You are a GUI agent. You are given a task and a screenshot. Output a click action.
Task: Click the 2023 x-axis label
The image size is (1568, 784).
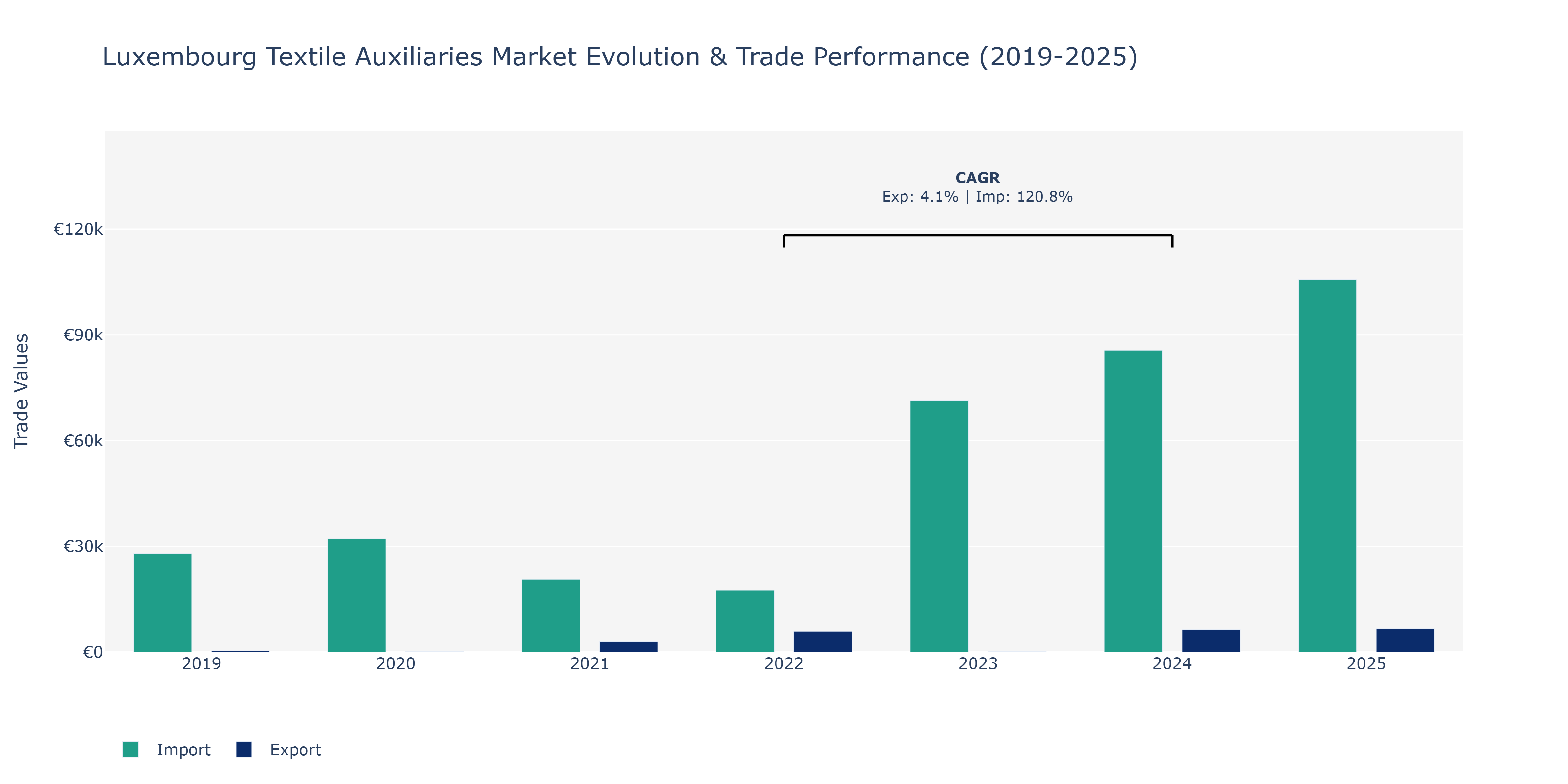click(978, 663)
